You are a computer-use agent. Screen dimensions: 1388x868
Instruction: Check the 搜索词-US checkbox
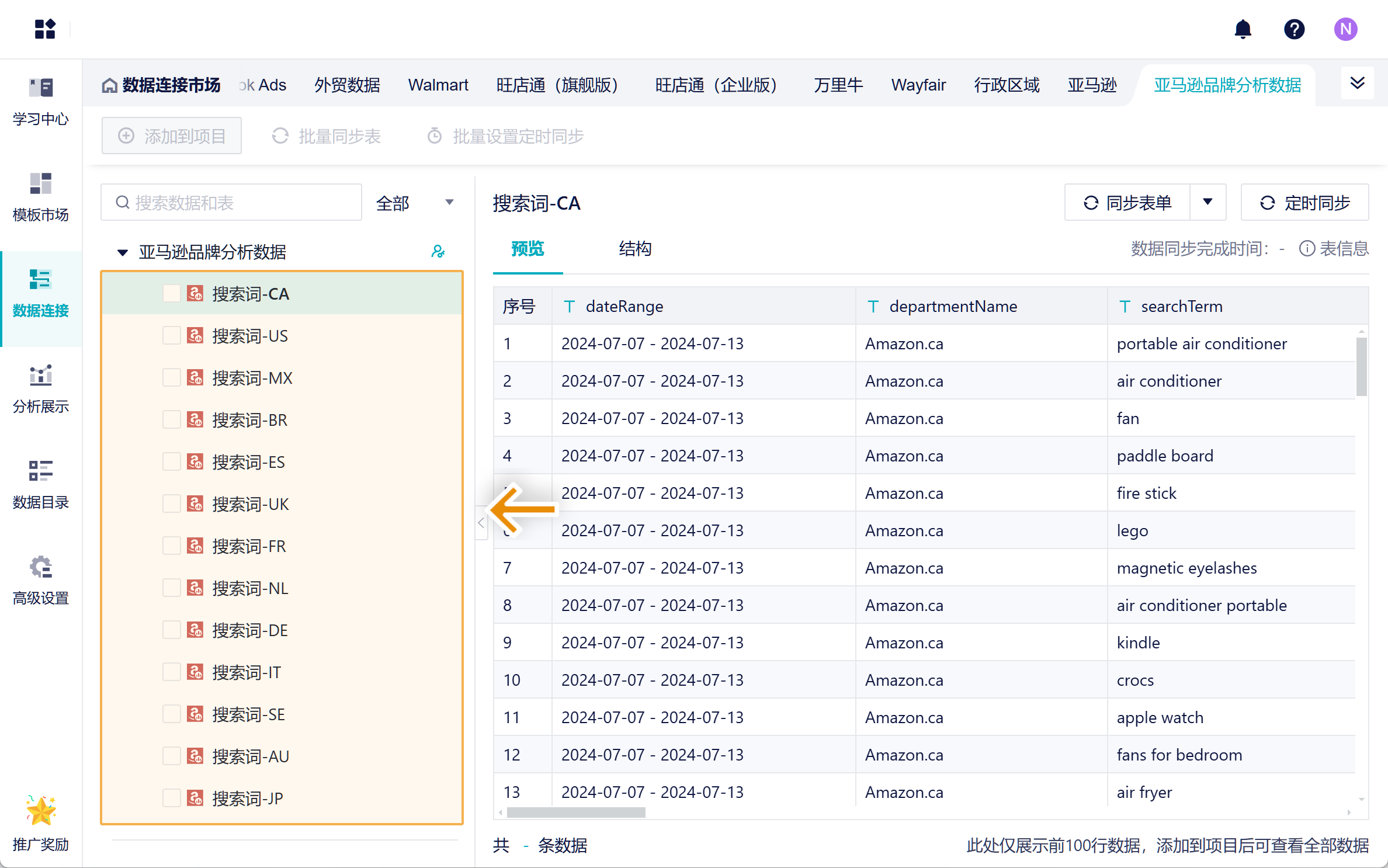click(171, 336)
